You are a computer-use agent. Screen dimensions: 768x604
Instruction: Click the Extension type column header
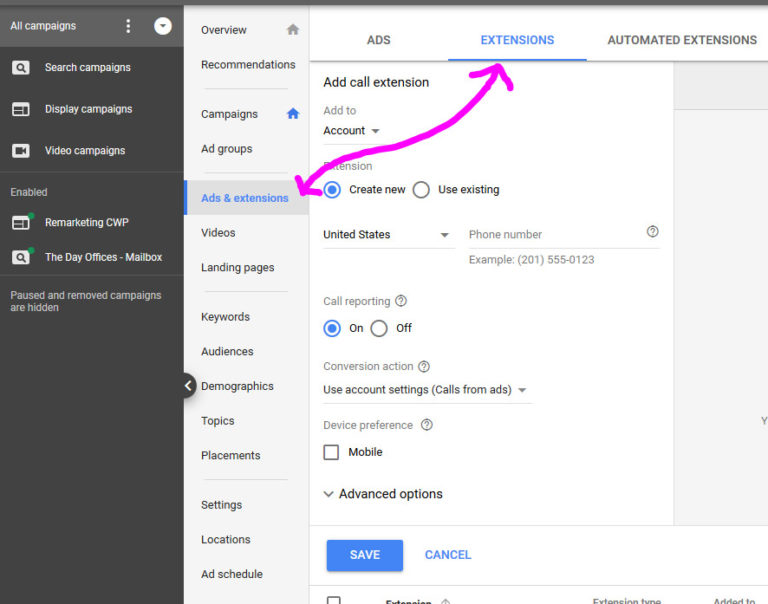(x=626, y=601)
